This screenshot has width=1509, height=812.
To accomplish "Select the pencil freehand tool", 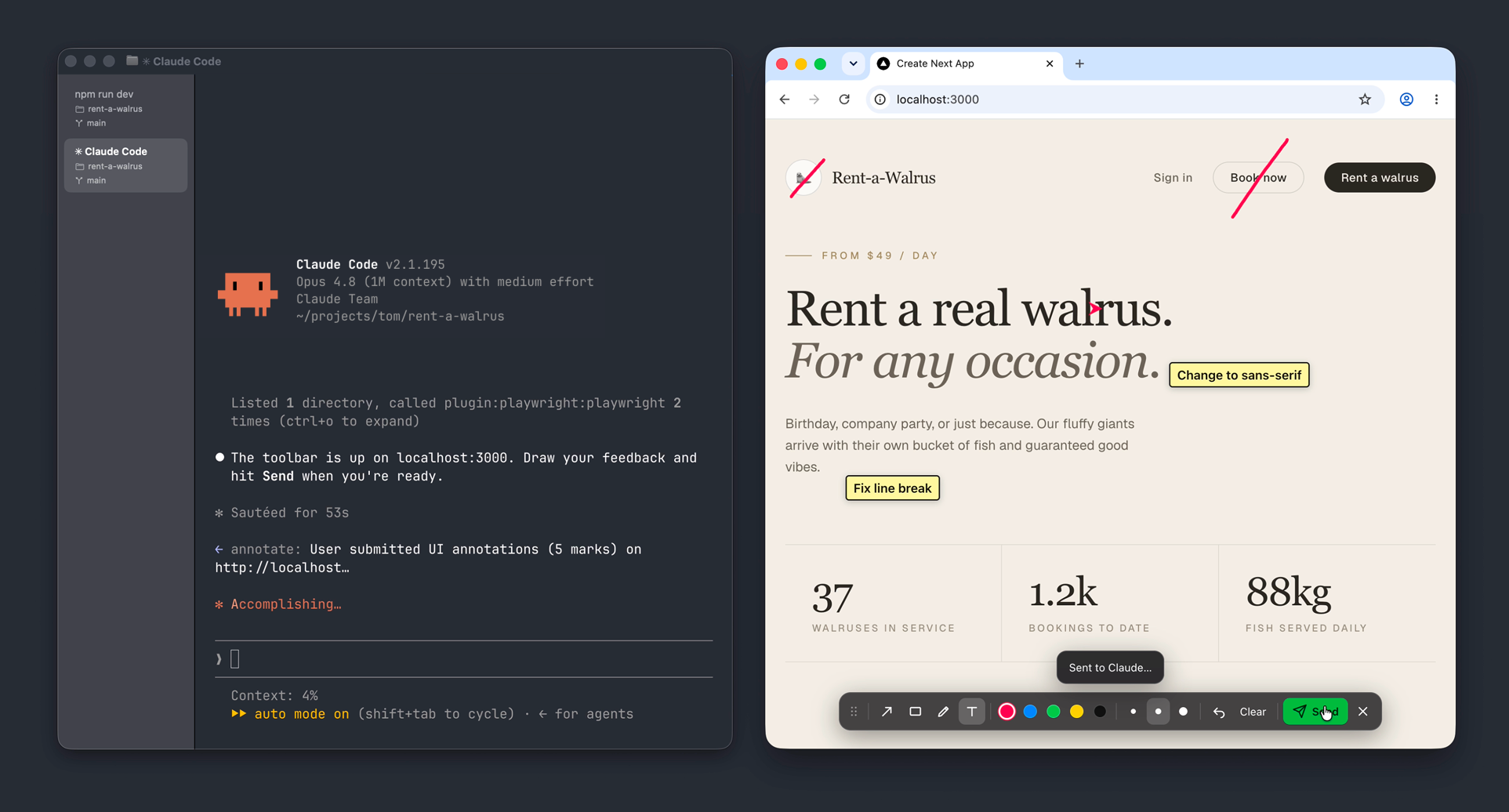I will (x=943, y=712).
